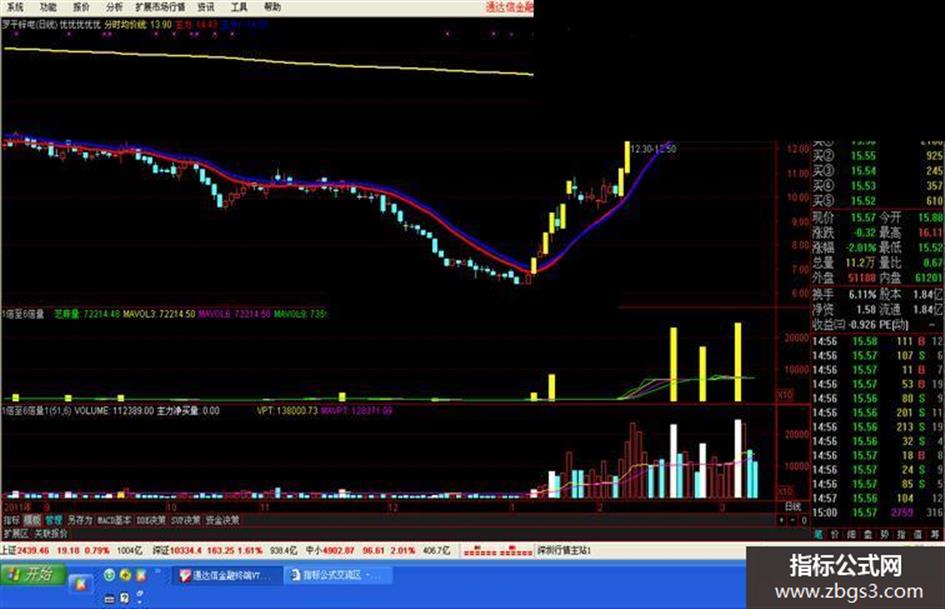This screenshot has height=609, width=945.
Task: Switch to the 通达信金融终端 taskbar window
Action: click(x=227, y=575)
